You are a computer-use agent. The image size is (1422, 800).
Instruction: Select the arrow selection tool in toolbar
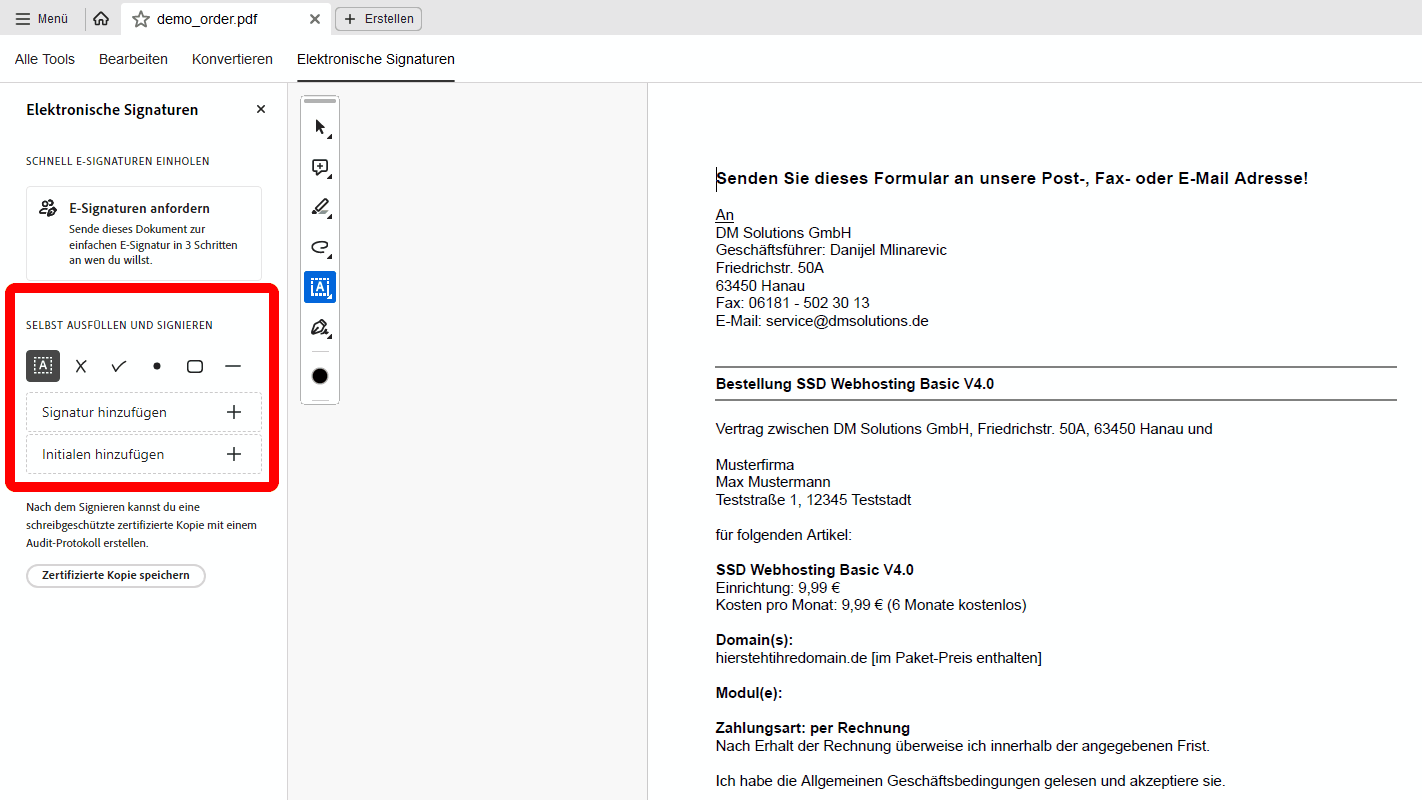click(320, 127)
